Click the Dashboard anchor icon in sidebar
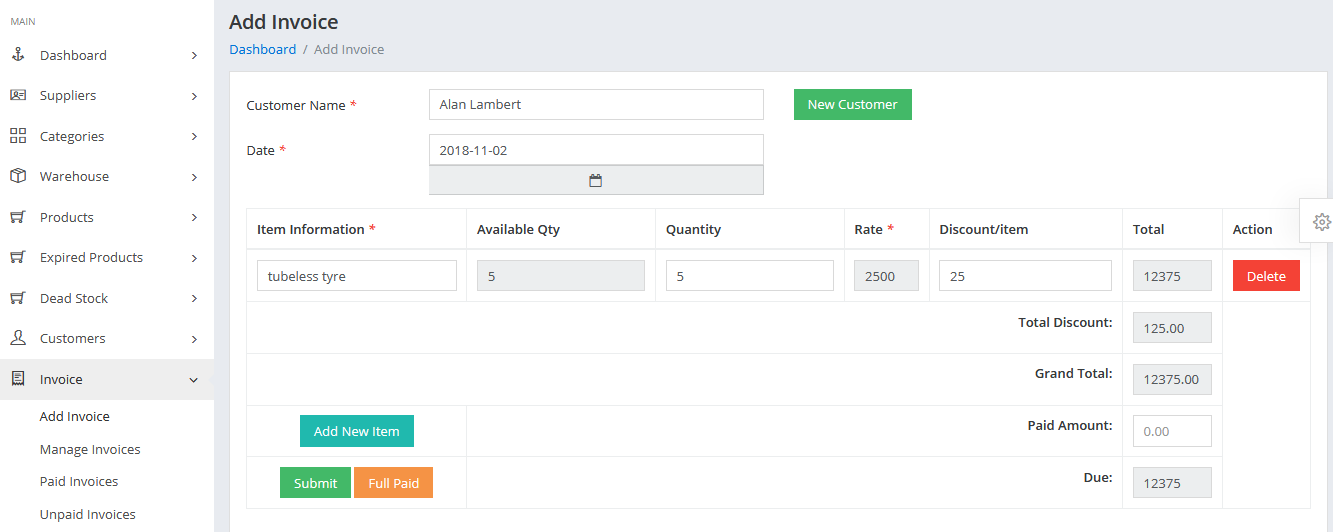The image size is (1333, 532). pos(17,55)
